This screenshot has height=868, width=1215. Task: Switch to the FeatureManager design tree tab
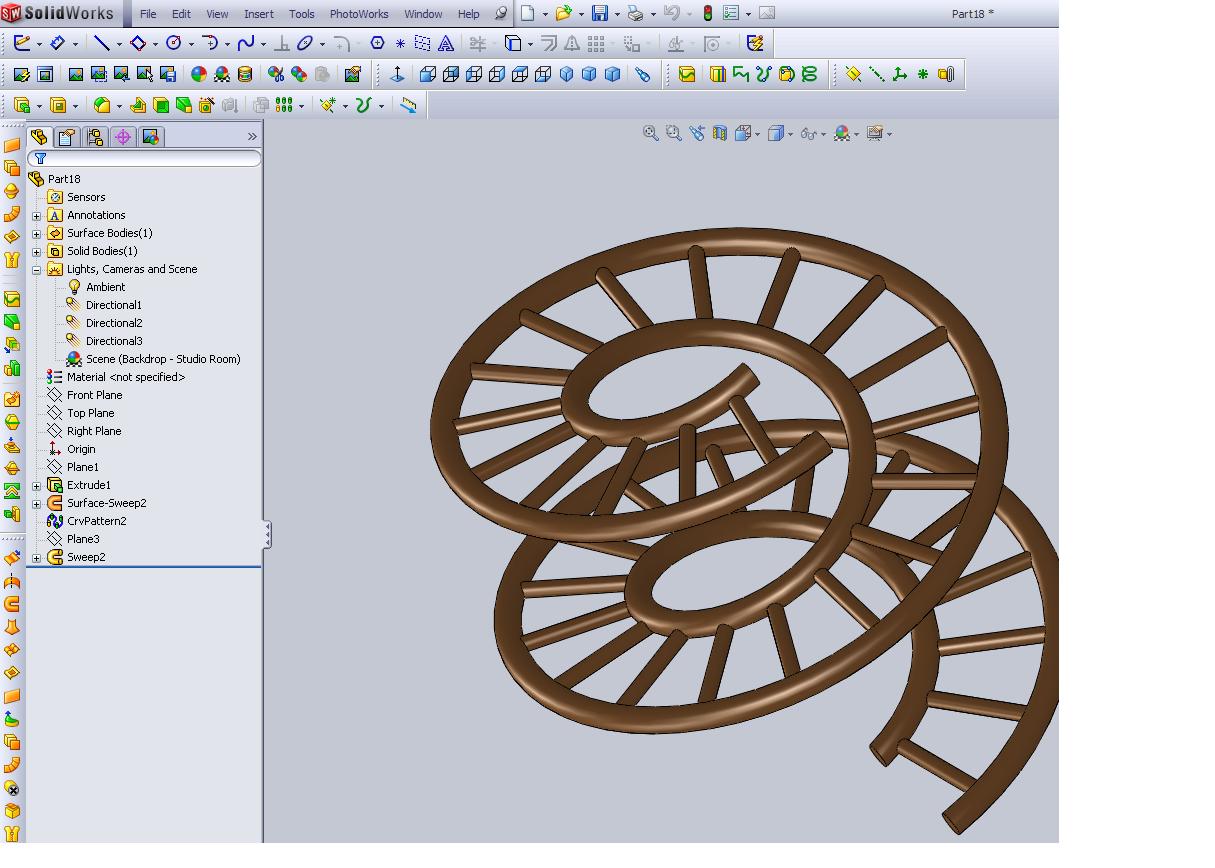point(39,137)
